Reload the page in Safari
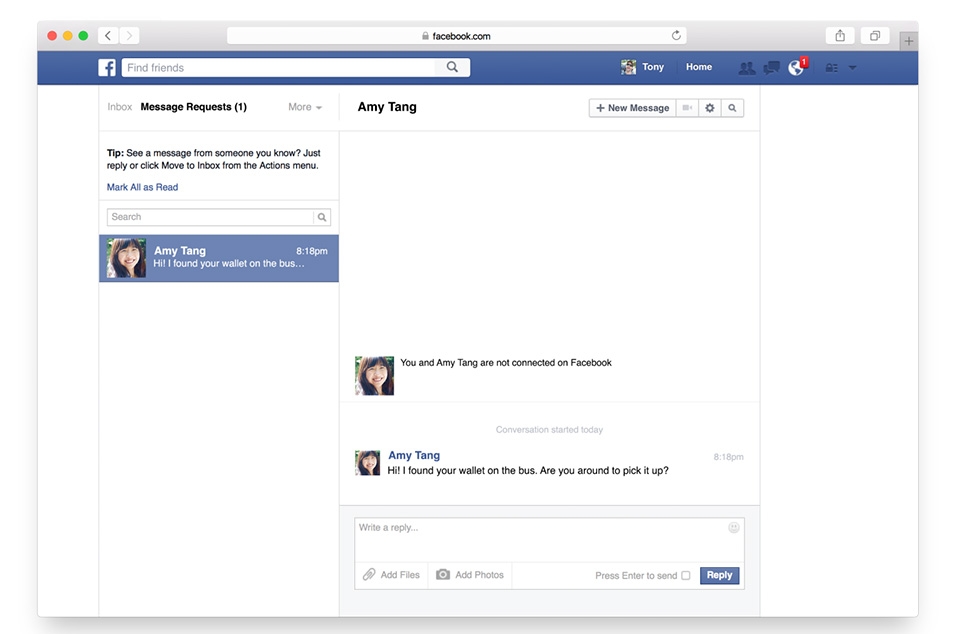Screen dimensions: 960x634 click(676, 35)
